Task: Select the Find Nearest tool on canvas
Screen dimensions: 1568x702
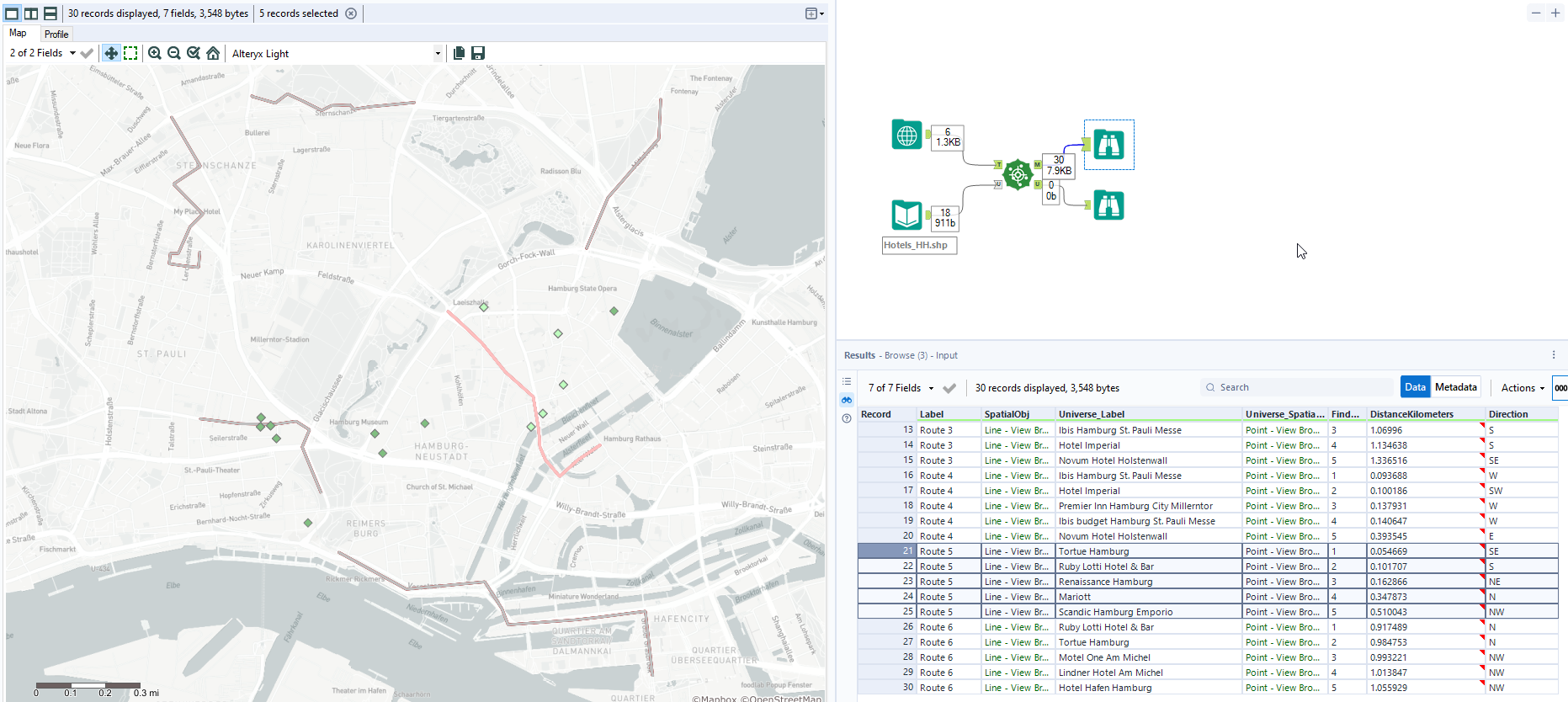Action: (x=1018, y=174)
